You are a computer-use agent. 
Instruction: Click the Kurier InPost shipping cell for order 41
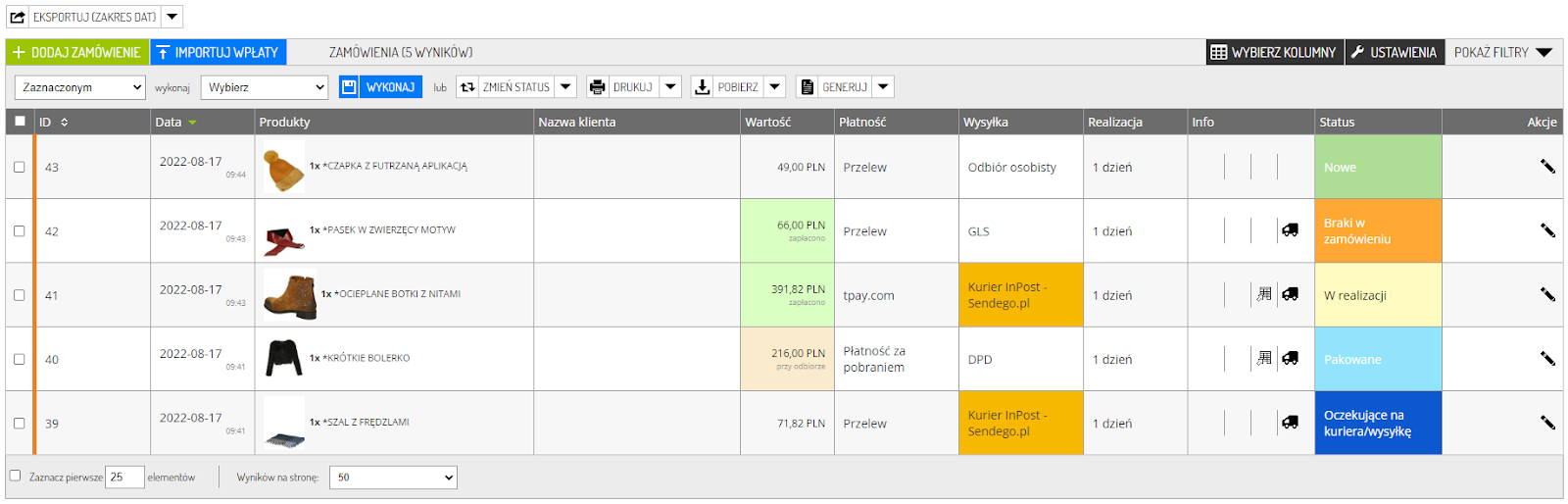coord(1021,295)
